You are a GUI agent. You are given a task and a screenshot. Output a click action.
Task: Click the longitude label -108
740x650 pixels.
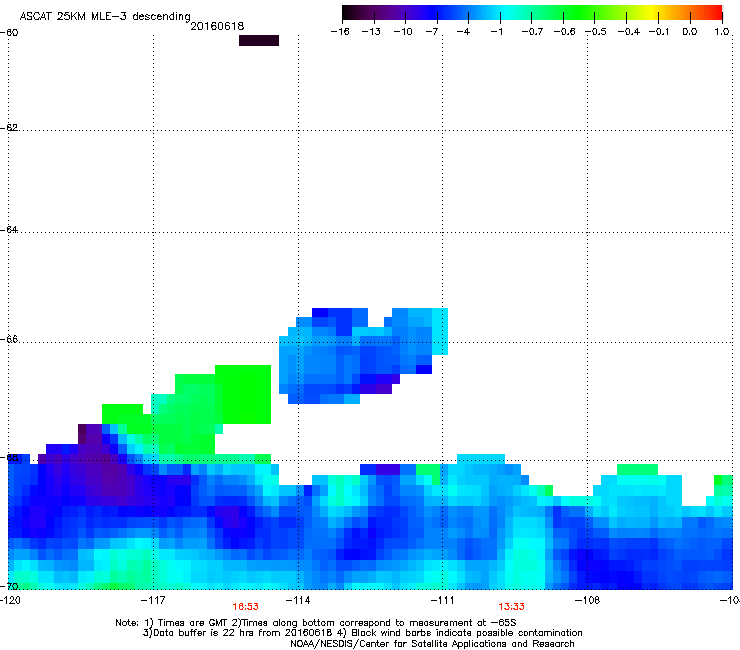pos(588,600)
